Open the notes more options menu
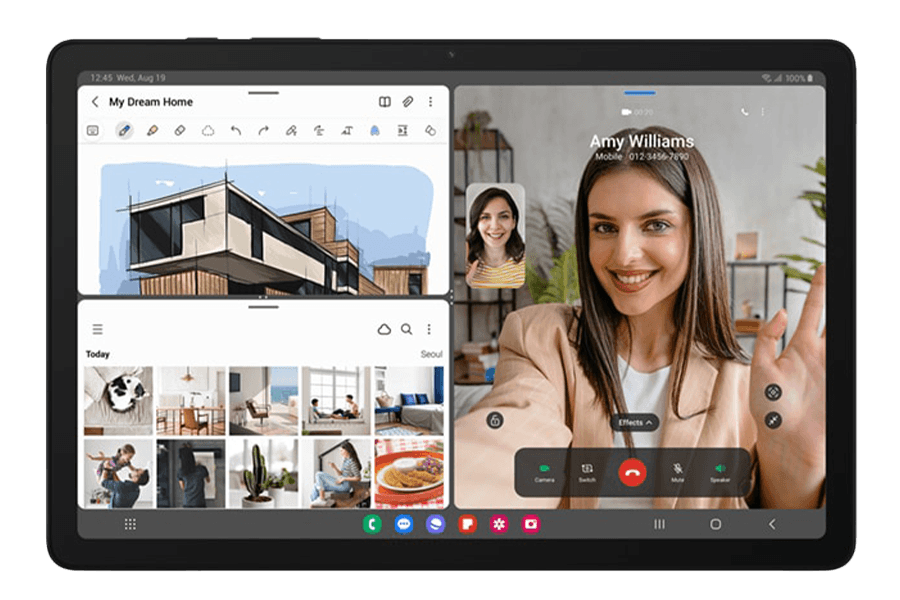 tap(431, 102)
